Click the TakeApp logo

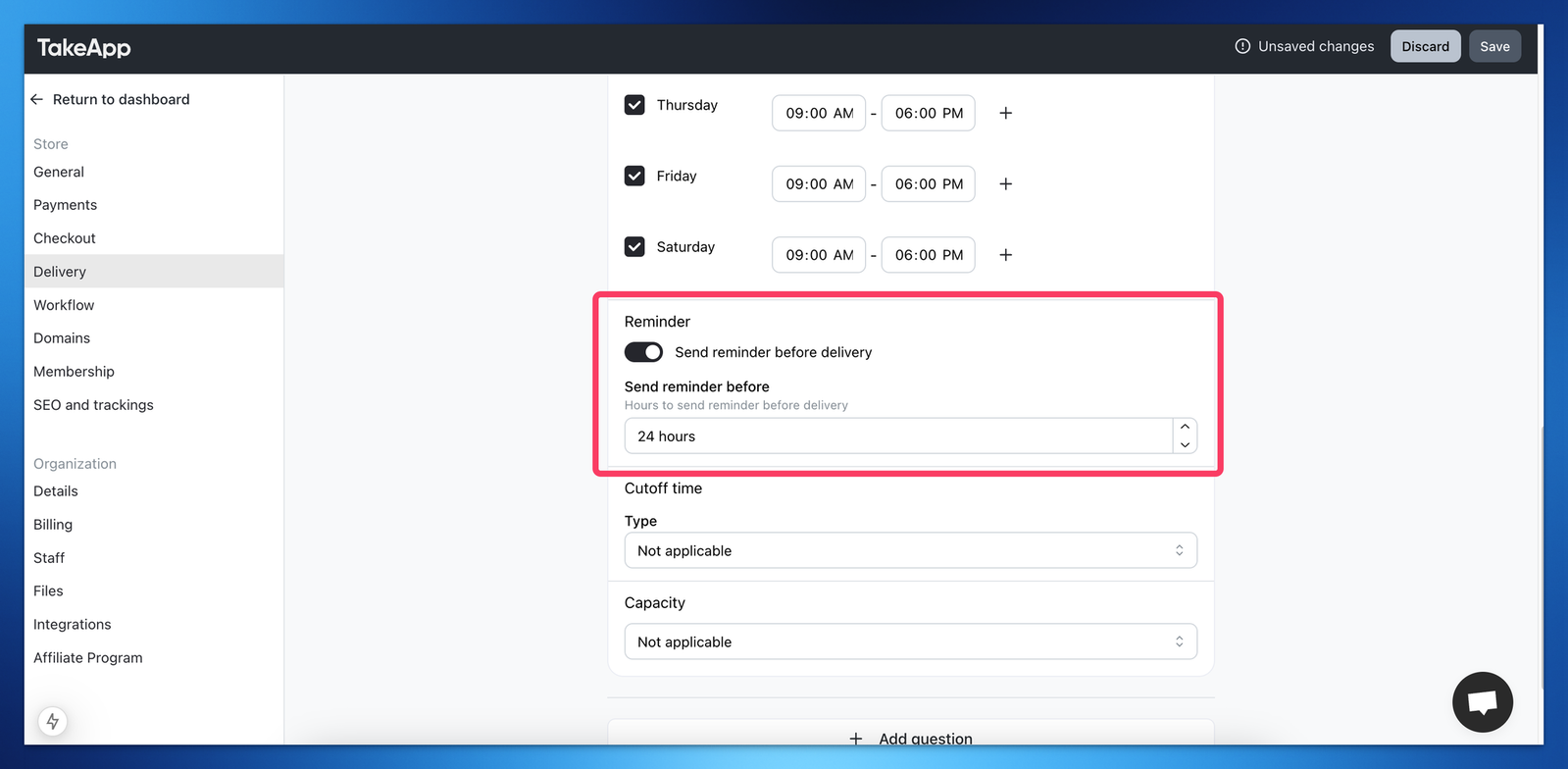coord(83,47)
